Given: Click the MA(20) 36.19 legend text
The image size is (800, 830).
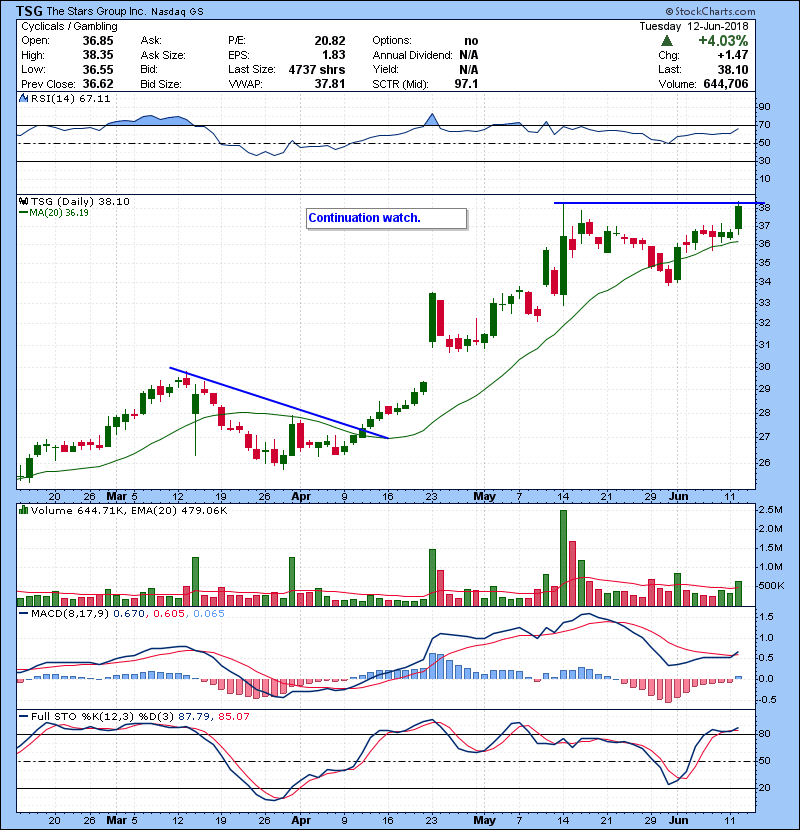Looking at the screenshot, I should (59, 212).
